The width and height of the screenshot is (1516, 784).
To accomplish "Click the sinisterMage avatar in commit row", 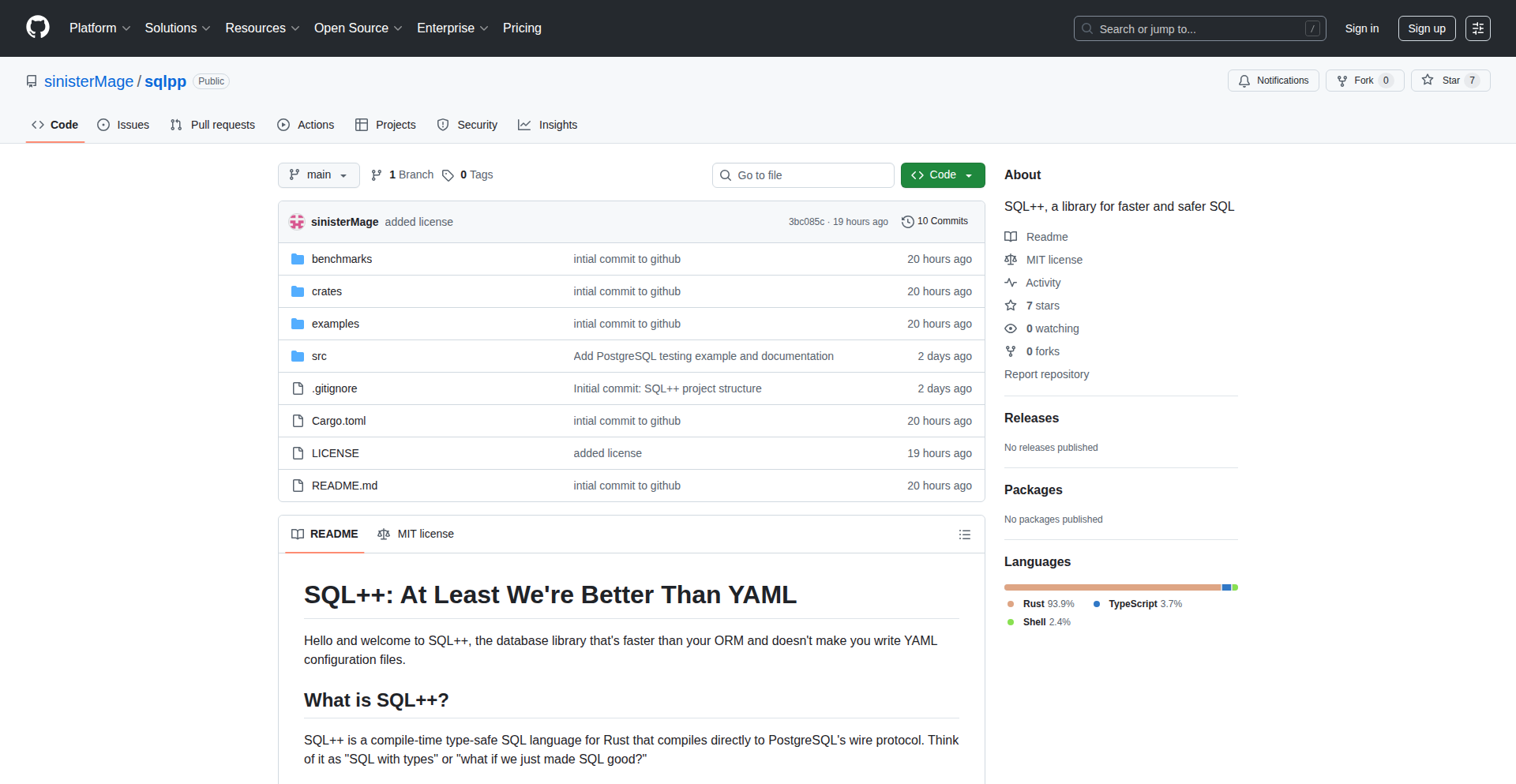I will pos(297,222).
